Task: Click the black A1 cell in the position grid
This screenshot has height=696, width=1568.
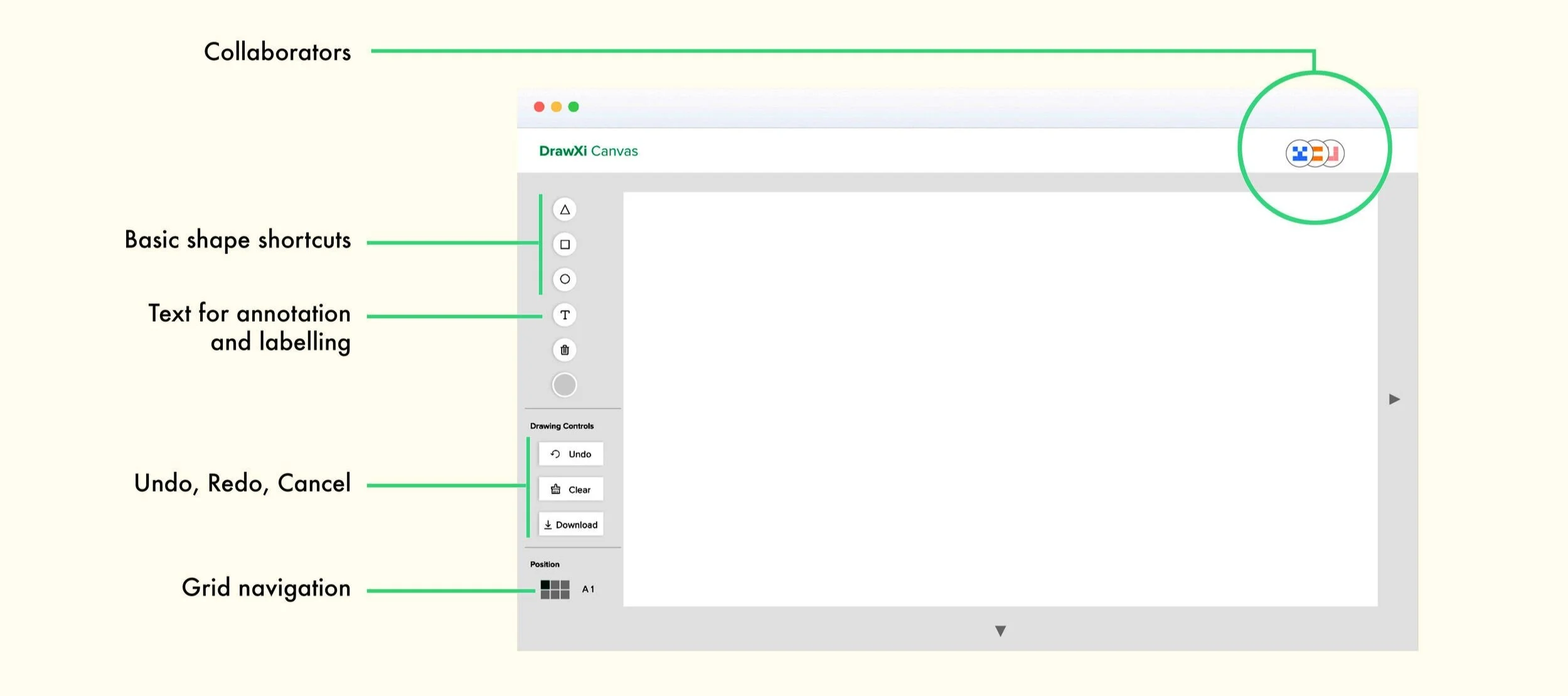Action: click(545, 585)
